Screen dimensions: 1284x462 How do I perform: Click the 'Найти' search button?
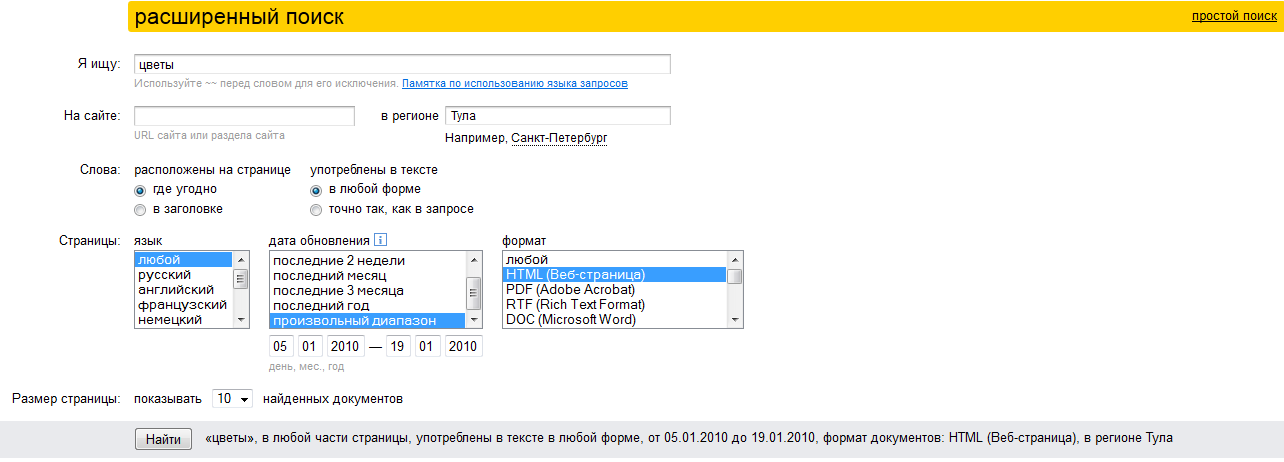coord(163,439)
